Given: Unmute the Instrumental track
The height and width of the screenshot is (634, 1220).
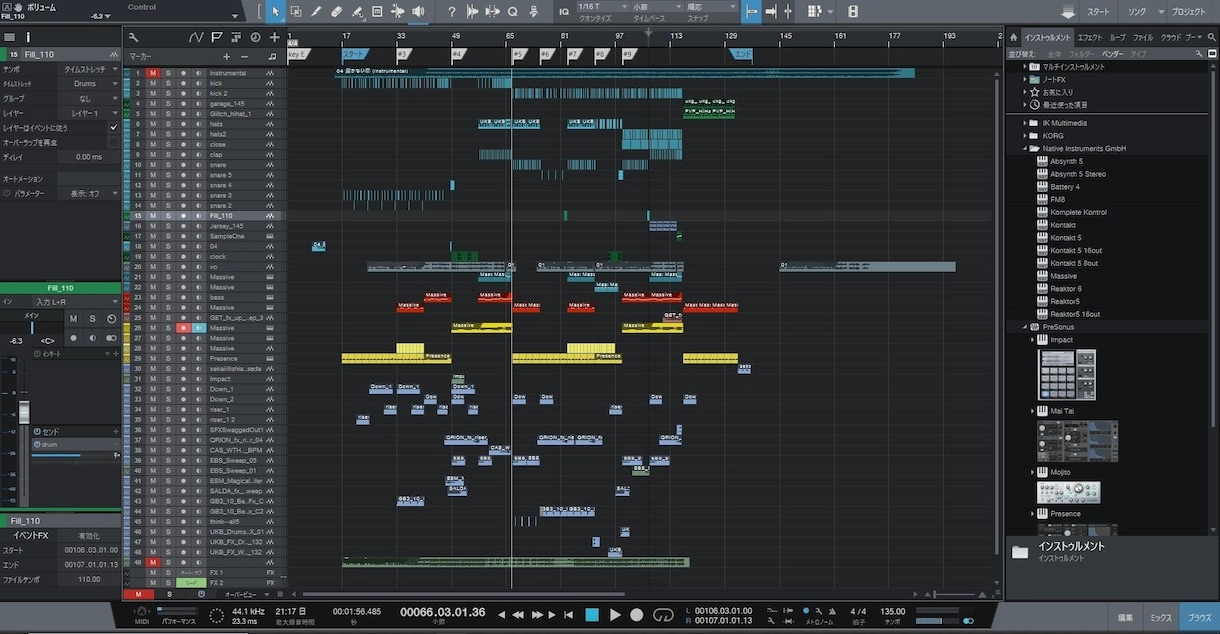Looking at the screenshot, I should pos(153,73).
